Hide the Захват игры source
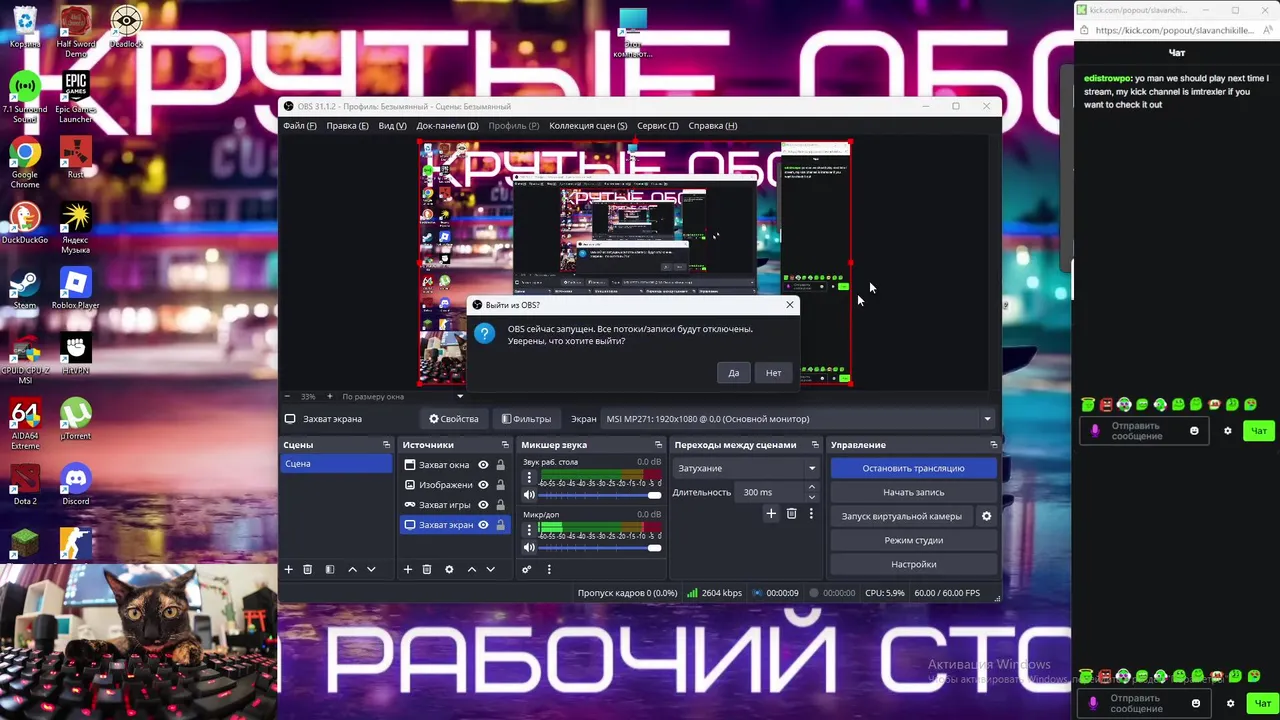Image resolution: width=1280 pixels, height=720 pixels. (x=483, y=504)
